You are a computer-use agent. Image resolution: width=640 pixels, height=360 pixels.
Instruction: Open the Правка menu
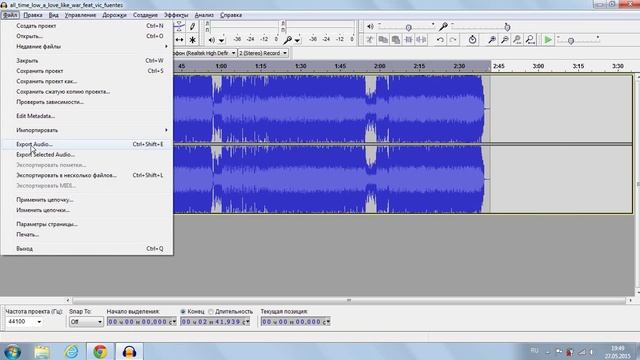[x=33, y=15]
